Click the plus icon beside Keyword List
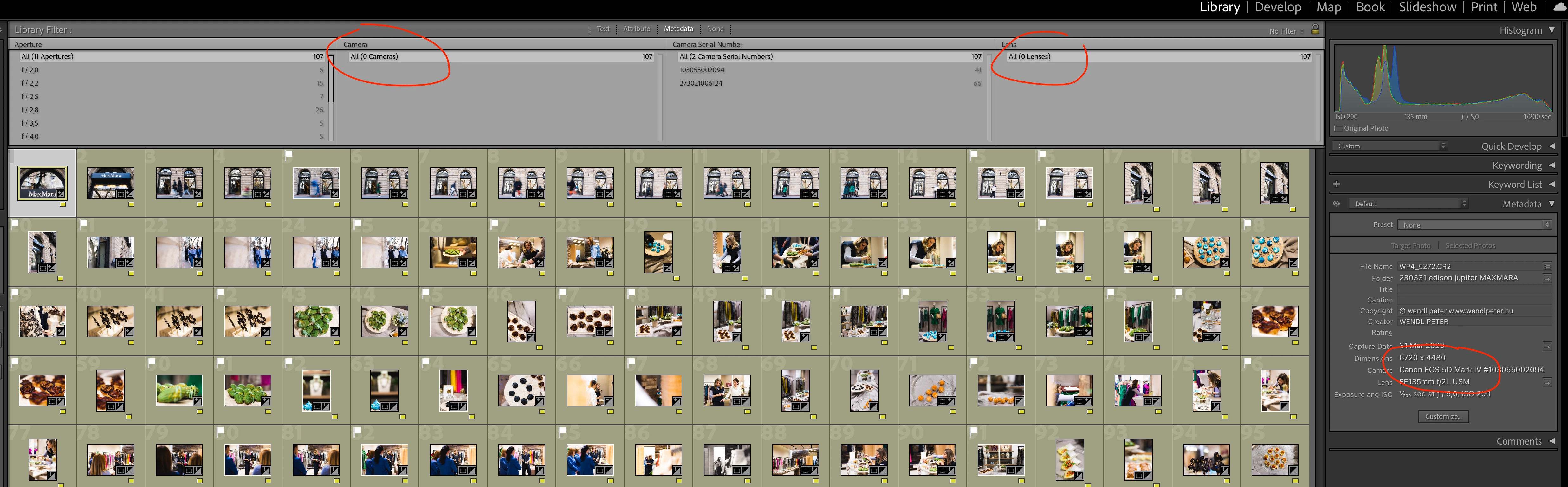1568x487 pixels. [1336, 184]
